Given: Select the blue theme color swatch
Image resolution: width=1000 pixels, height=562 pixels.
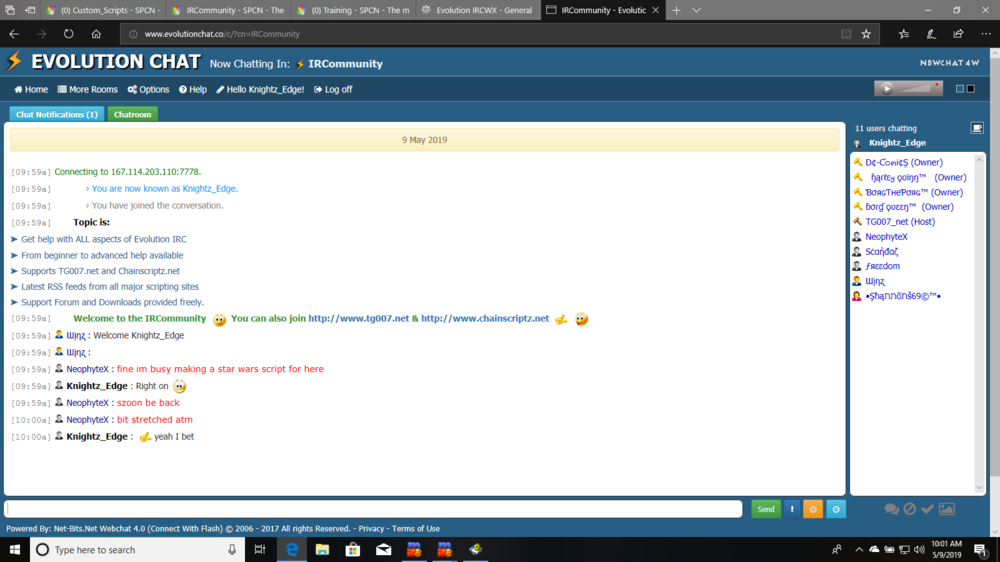Looking at the screenshot, I should pos(959,89).
